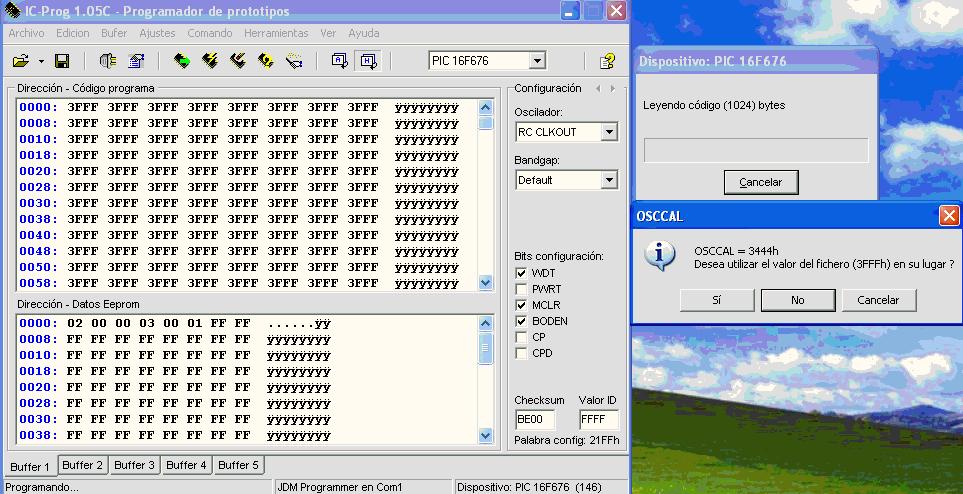This screenshot has height=494, width=963.
Task: Switch to the hex view icon
Action: (x=368, y=61)
